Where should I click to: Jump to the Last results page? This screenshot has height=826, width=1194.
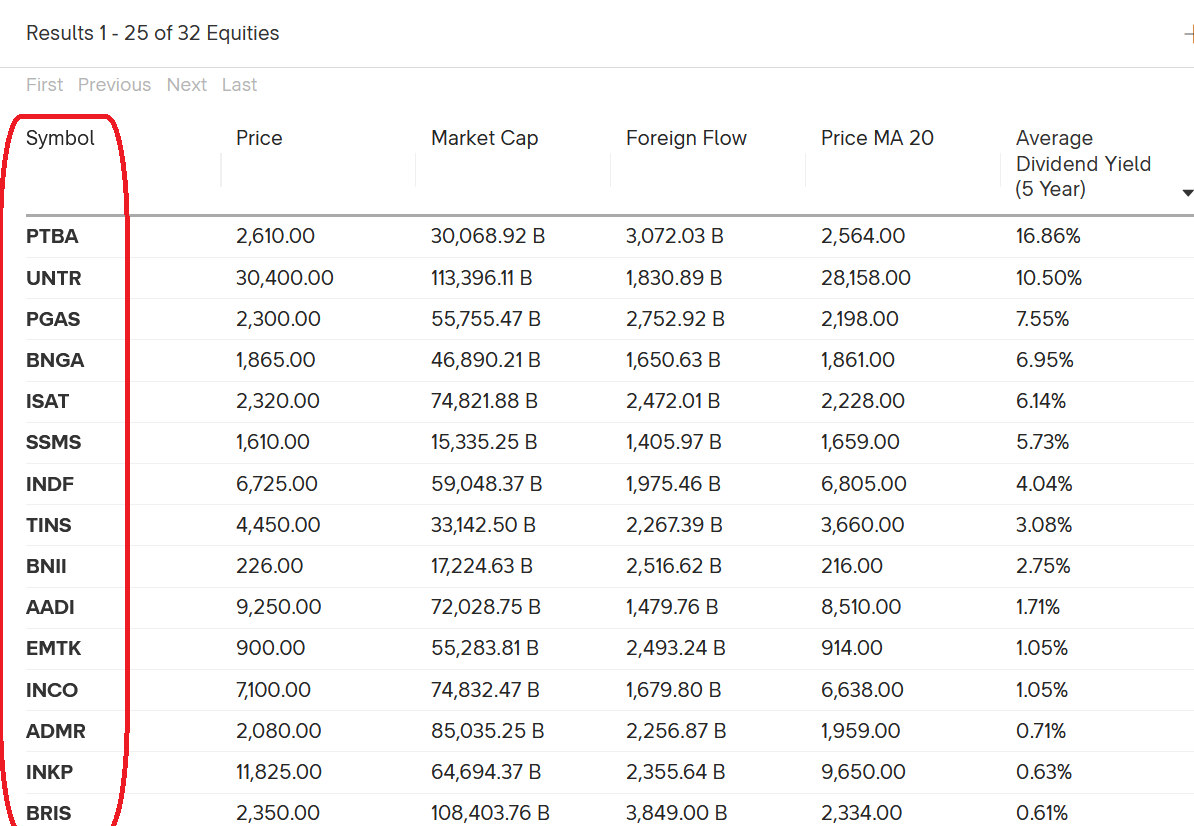click(239, 85)
